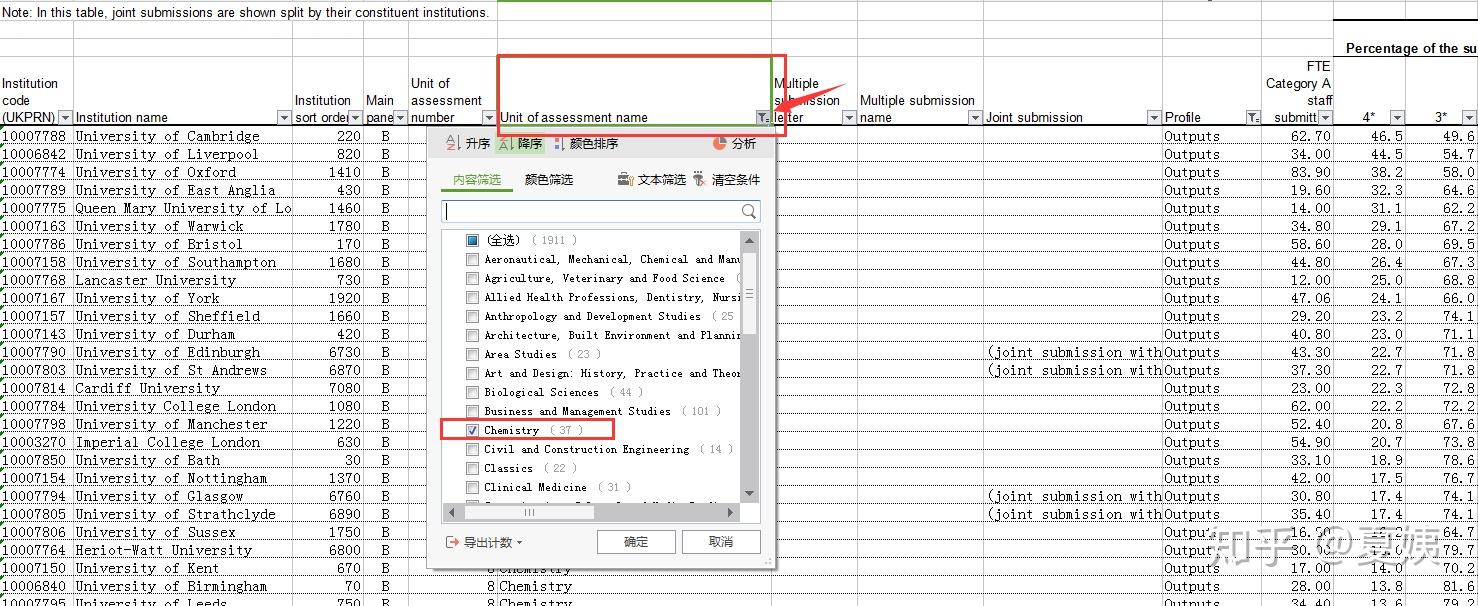Open 颜色排序 color sort option

[x=584, y=144]
